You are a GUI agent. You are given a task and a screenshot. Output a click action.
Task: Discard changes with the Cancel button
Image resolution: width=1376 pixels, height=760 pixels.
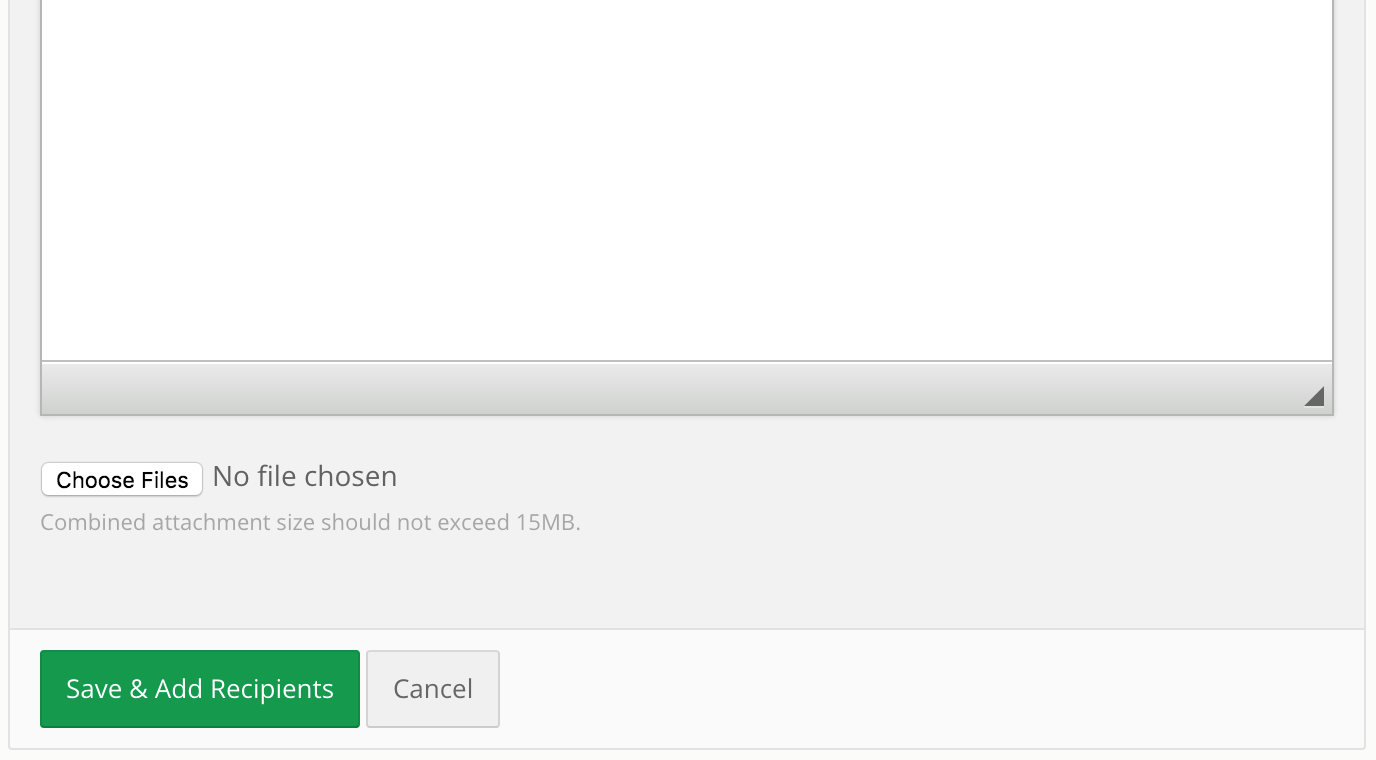[433, 689]
